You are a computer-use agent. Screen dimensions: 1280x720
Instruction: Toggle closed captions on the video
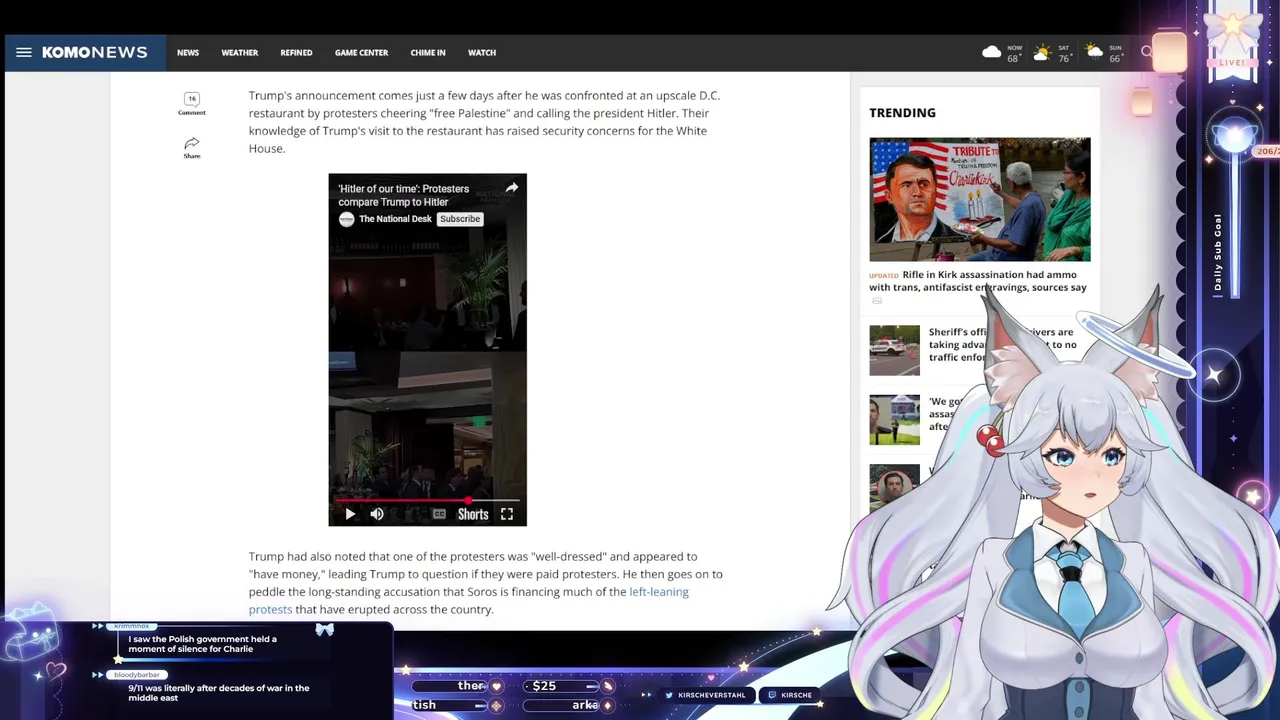(439, 514)
